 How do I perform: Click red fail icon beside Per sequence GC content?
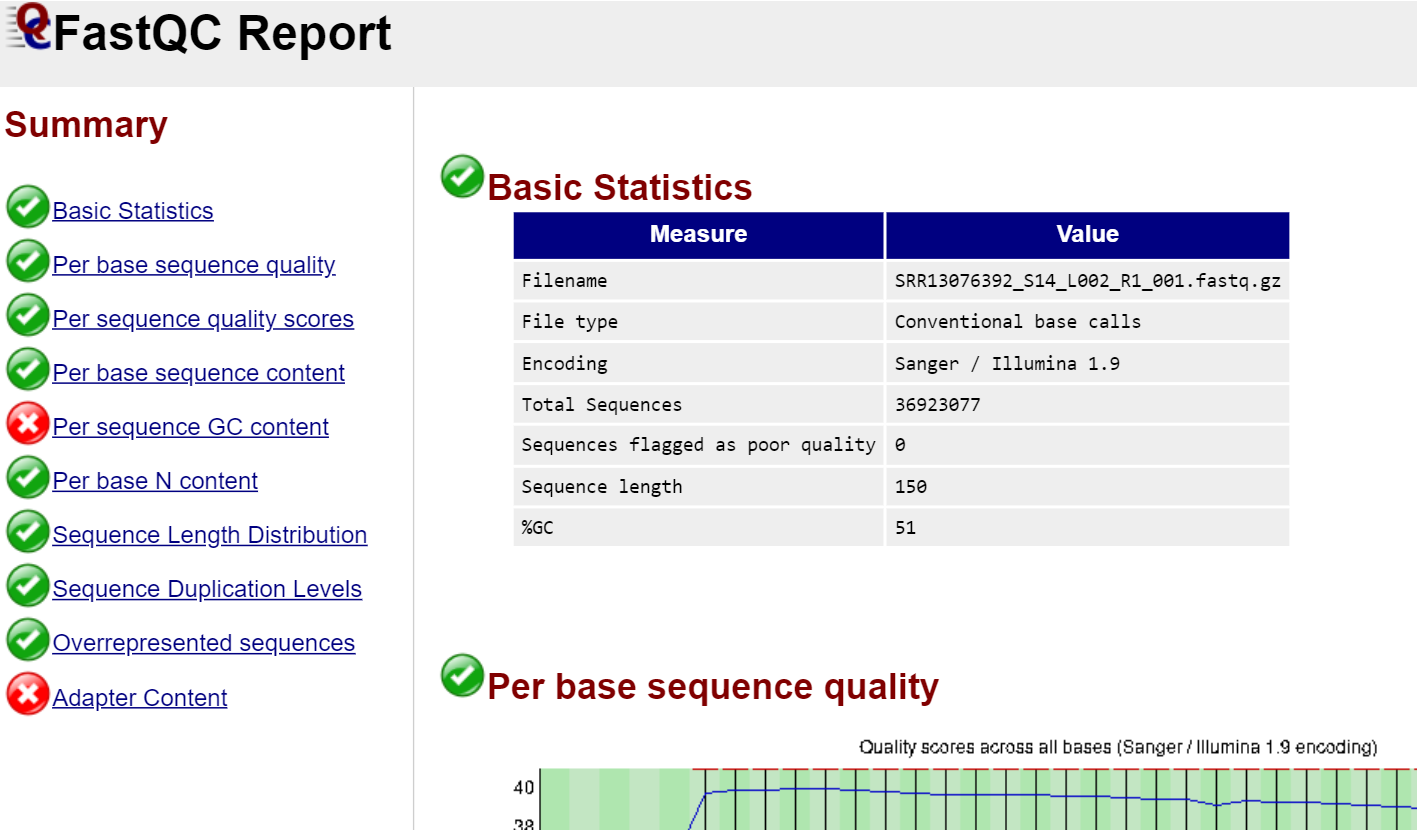[28, 423]
